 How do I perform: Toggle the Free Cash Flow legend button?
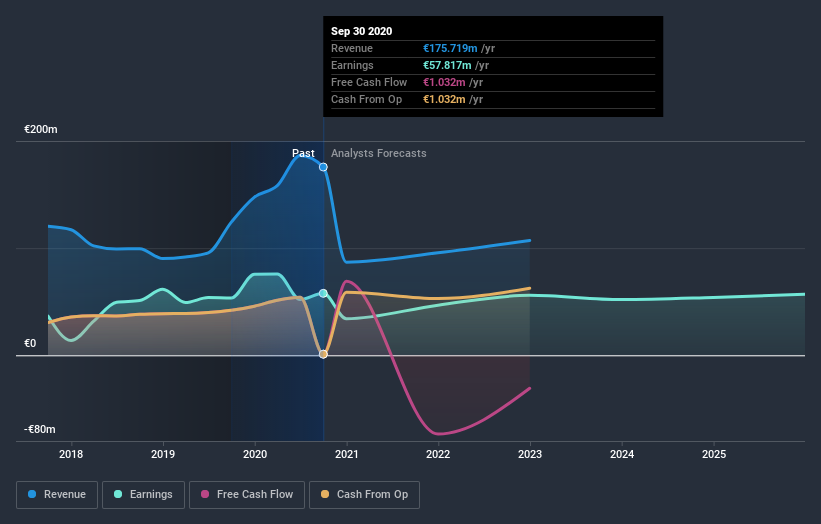[x=247, y=495]
